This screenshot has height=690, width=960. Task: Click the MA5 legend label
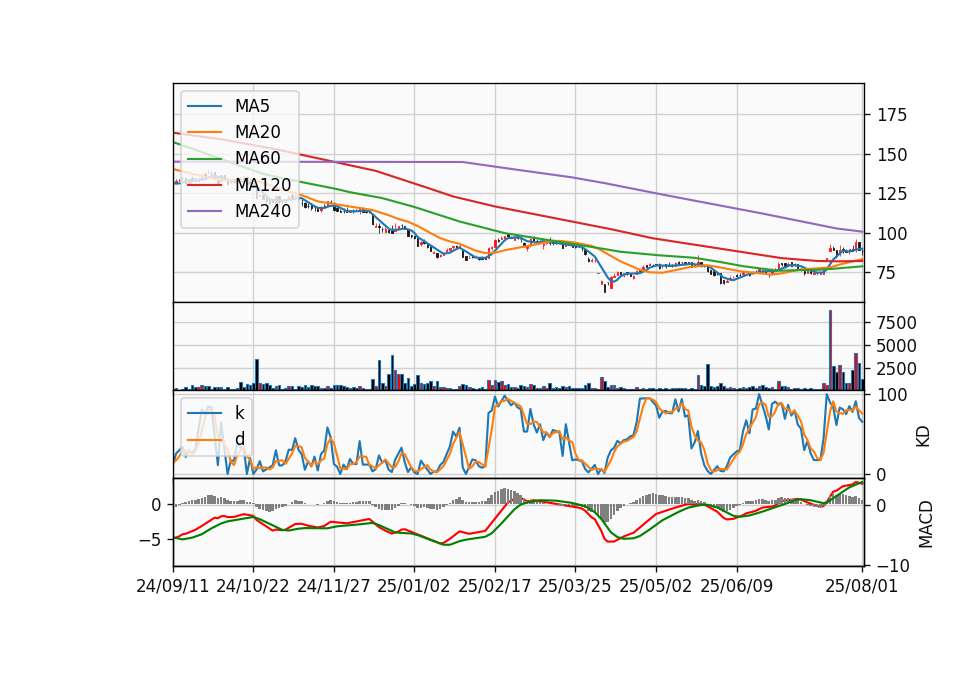[252, 106]
